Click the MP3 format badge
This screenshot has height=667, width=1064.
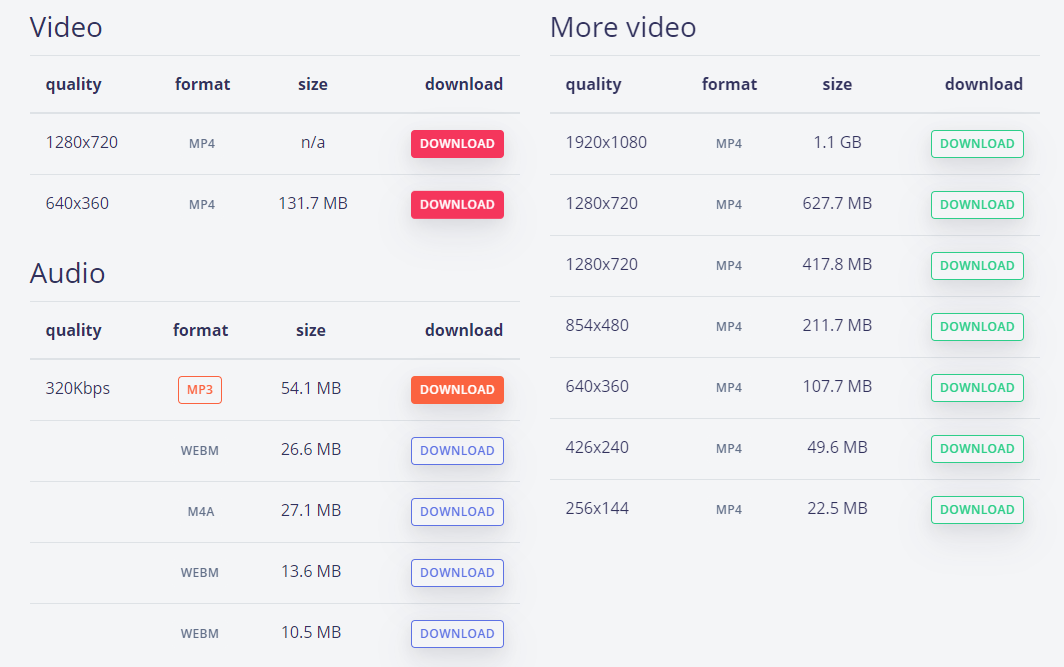(x=200, y=390)
